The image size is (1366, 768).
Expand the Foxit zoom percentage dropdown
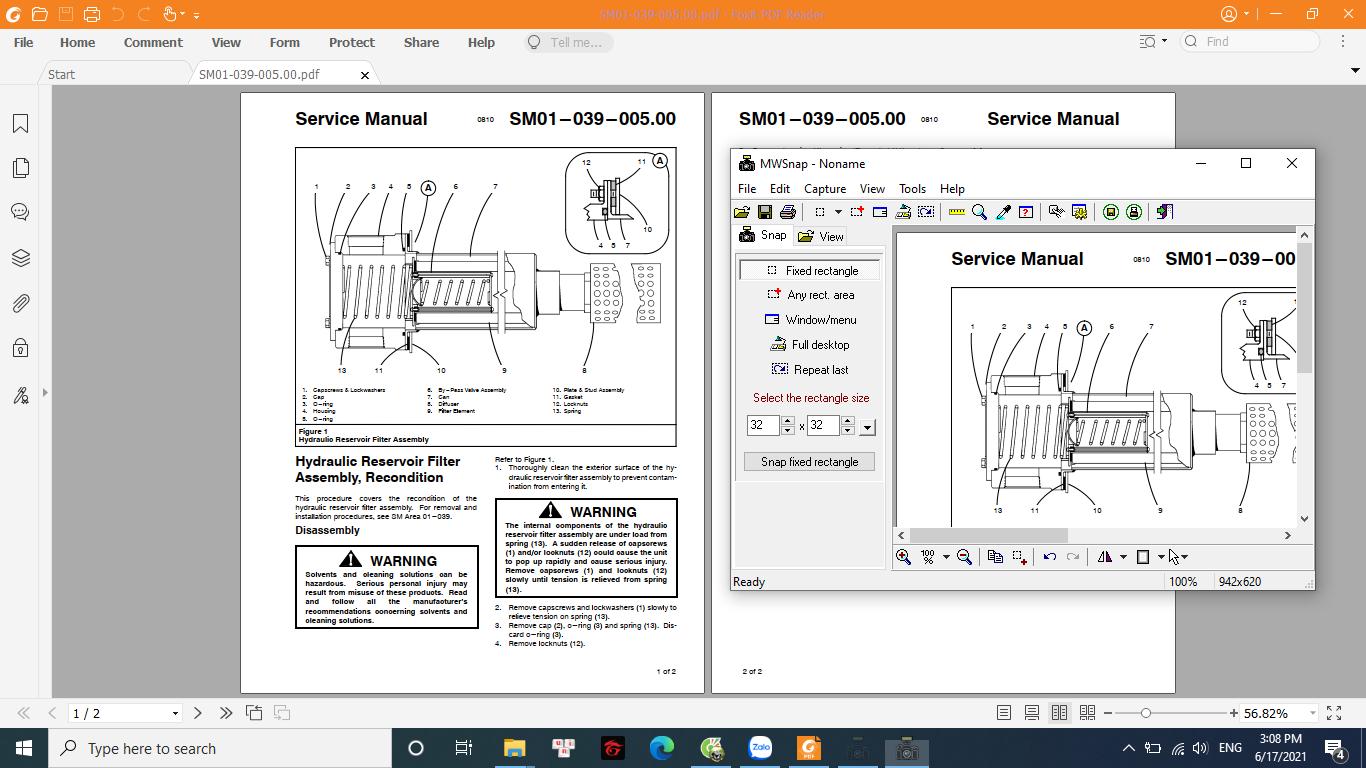tap(1311, 714)
